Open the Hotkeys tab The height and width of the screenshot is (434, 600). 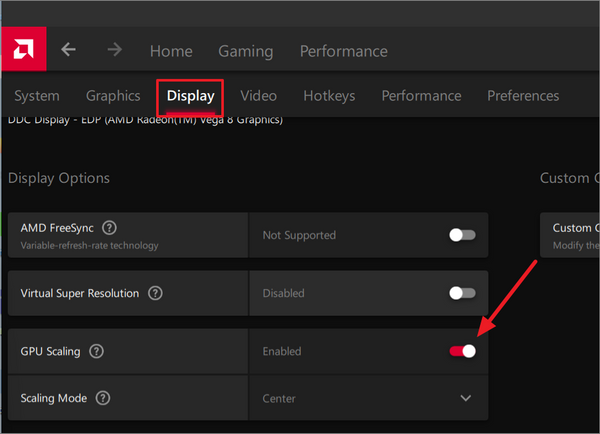click(x=329, y=96)
